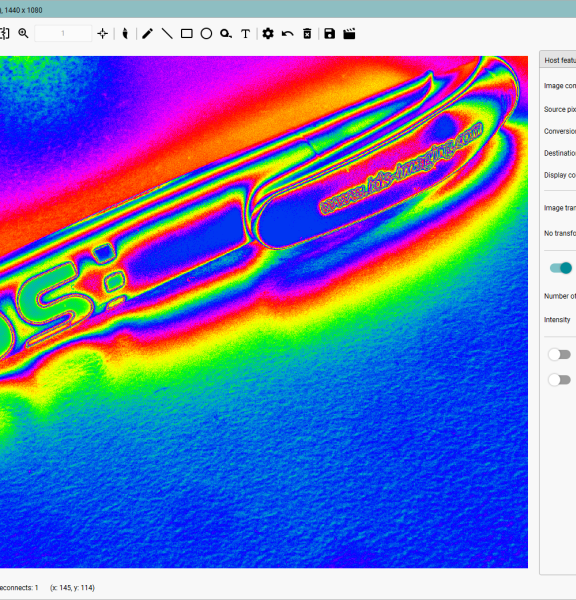The width and height of the screenshot is (576, 600).
Task: Enable the second gray toggle switch
Action: tap(560, 380)
